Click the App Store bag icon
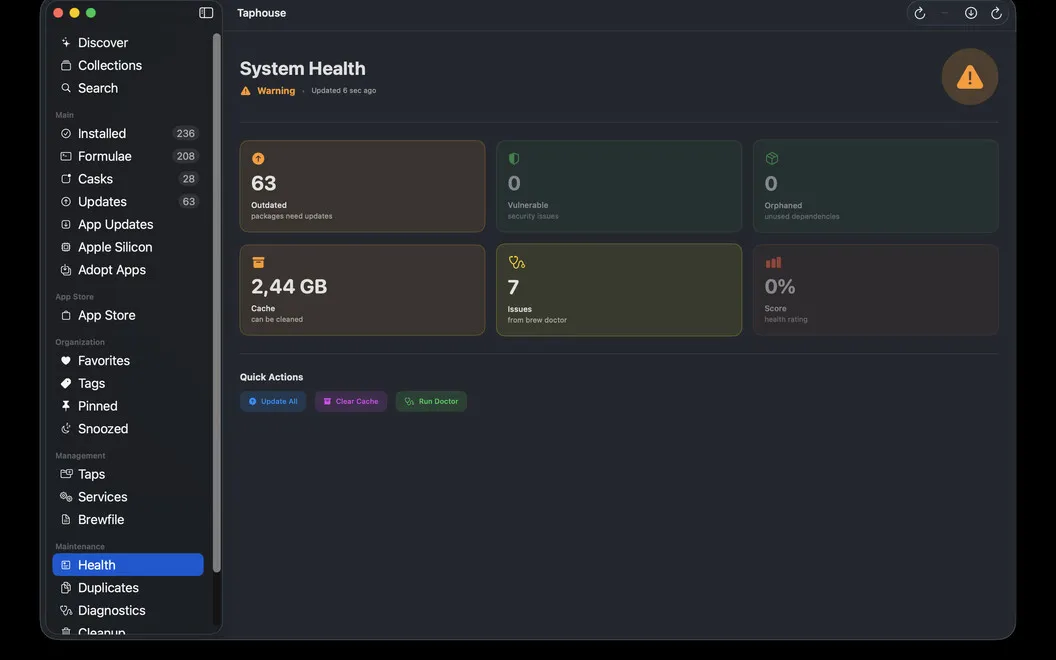The height and width of the screenshot is (660, 1056). tap(66, 315)
